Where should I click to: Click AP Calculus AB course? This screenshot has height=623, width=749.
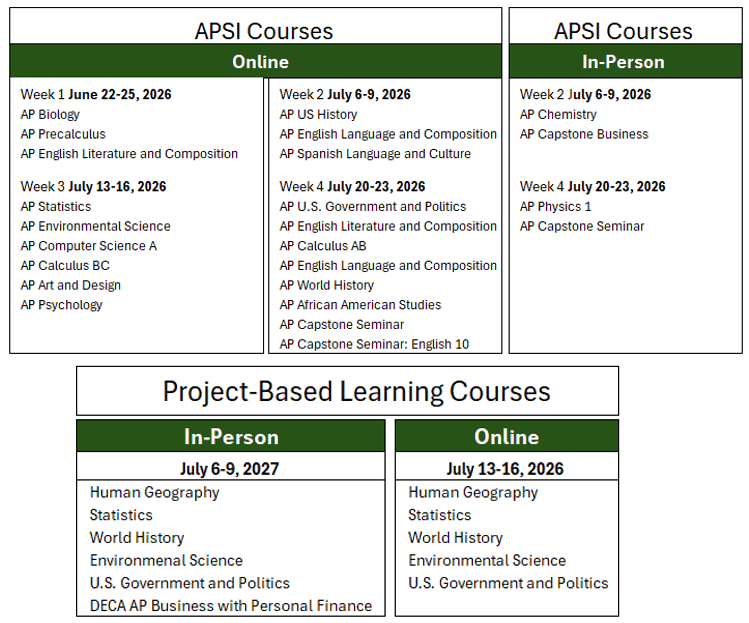[323, 246]
